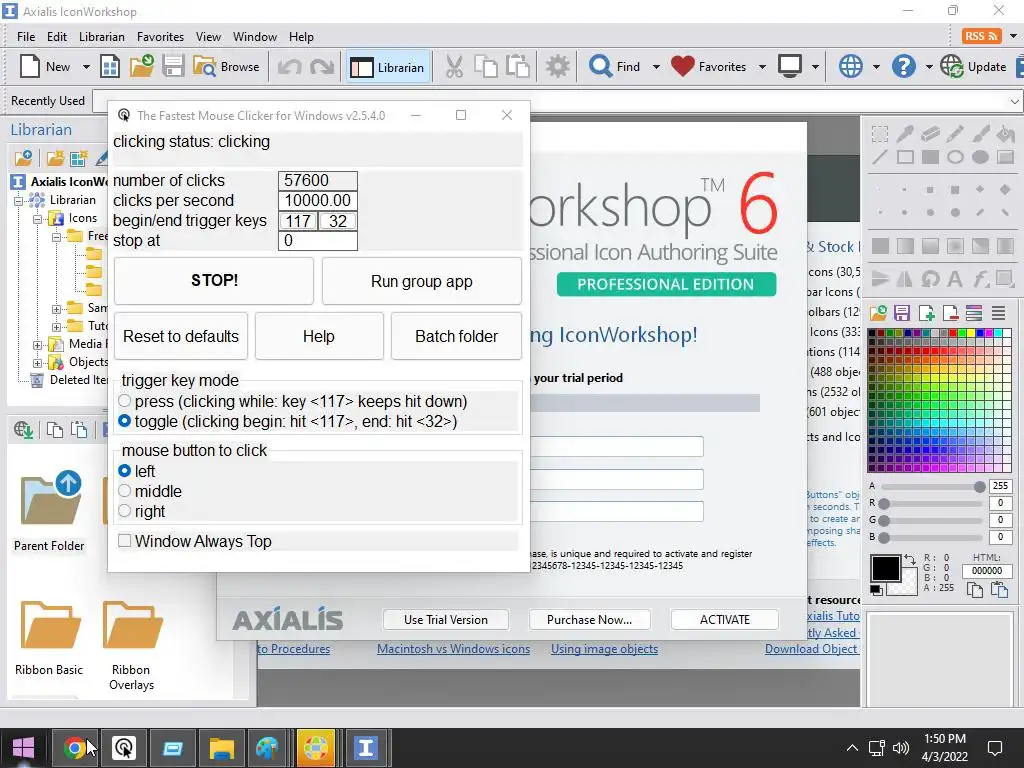This screenshot has width=1024, height=768.
Task: Click the new icon project grid icon
Action: pyautogui.click(x=110, y=67)
